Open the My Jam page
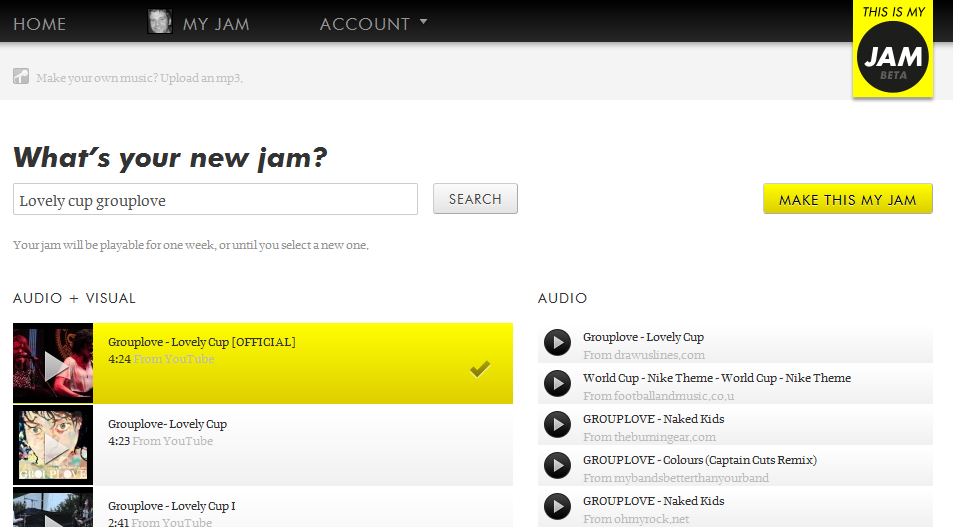Screen dimensions: 953x527 point(216,24)
